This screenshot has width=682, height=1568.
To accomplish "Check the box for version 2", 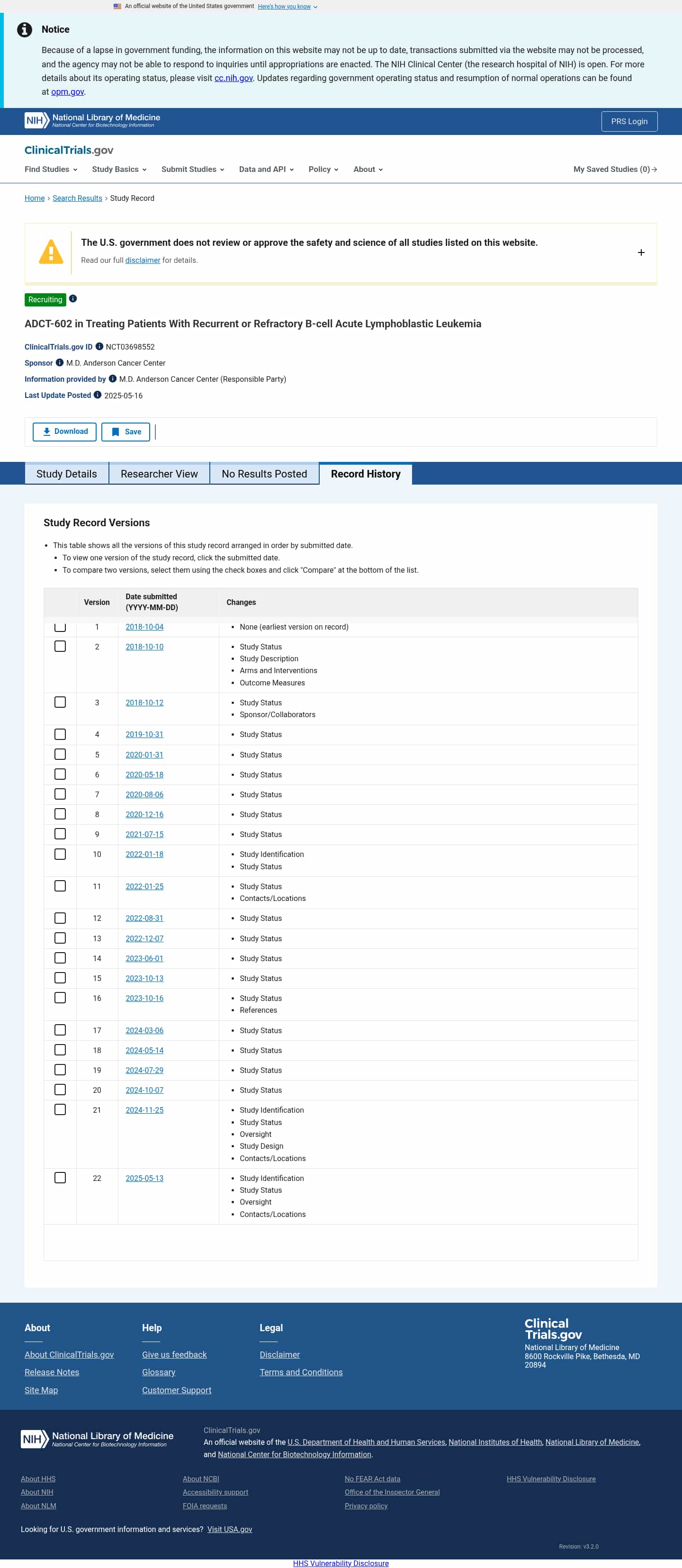I will [60, 647].
